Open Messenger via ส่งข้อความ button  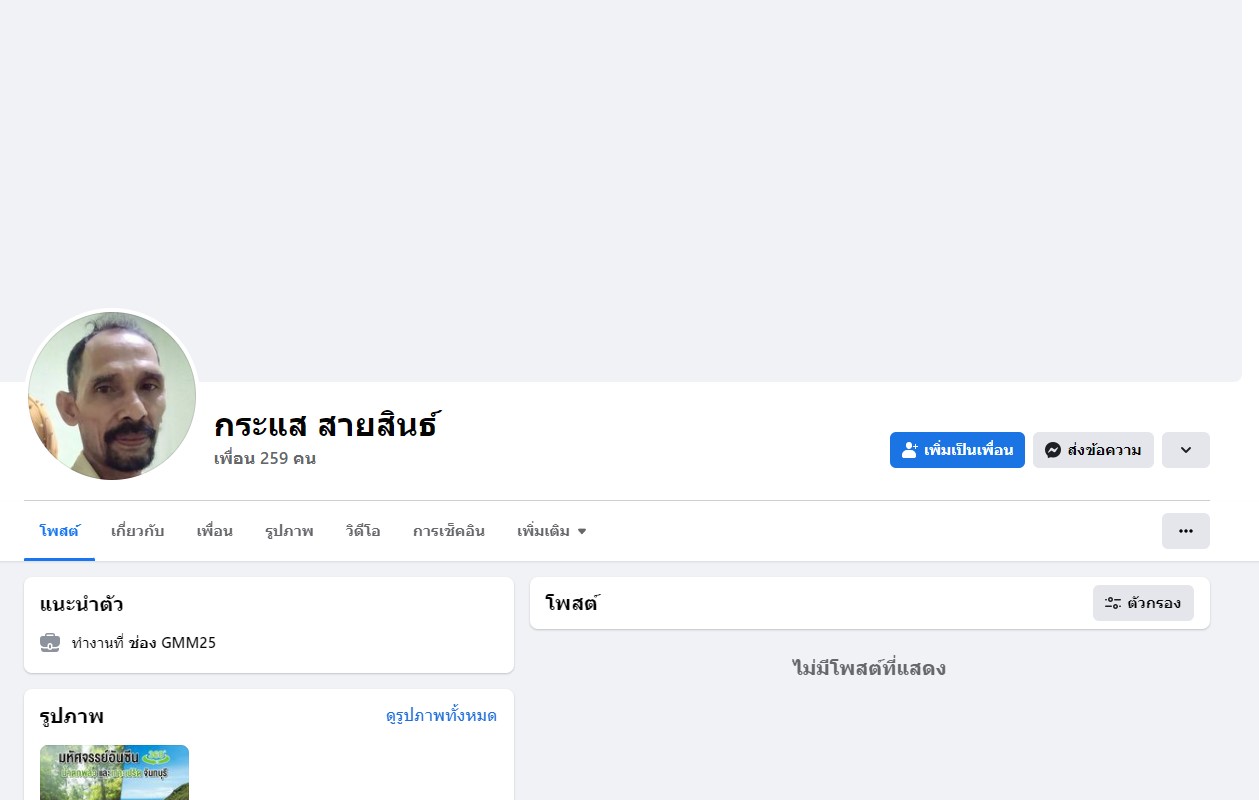pos(1093,450)
